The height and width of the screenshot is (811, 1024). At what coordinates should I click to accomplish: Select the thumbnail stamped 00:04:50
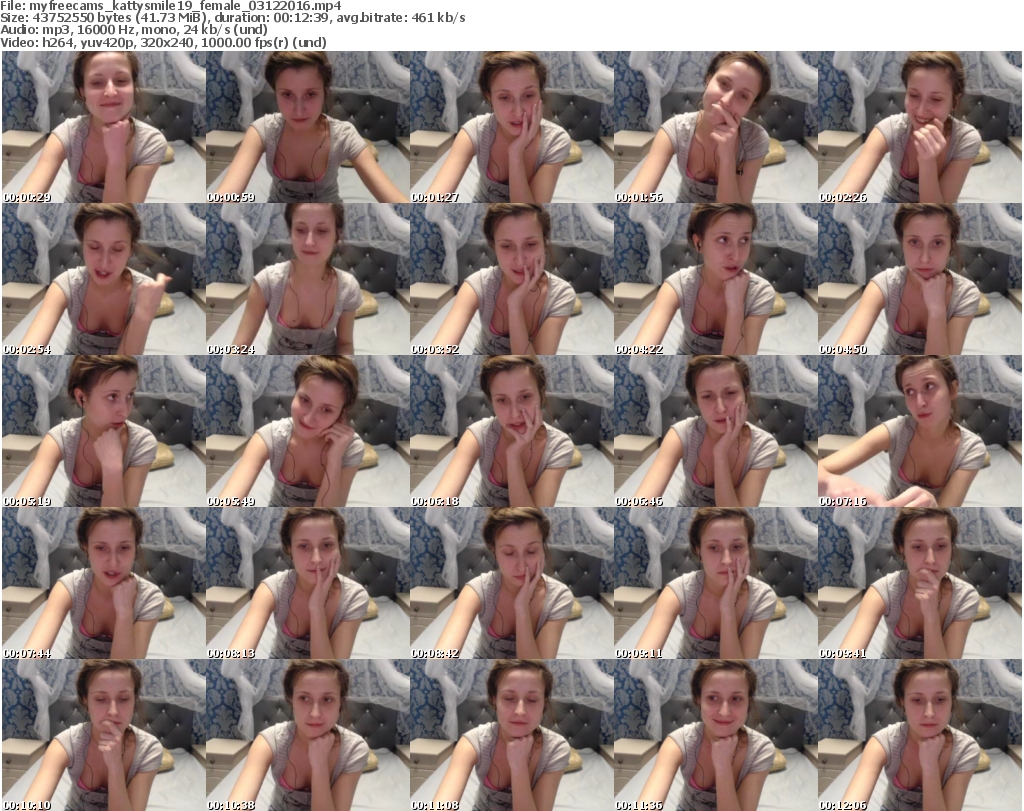pyautogui.click(x=920, y=279)
